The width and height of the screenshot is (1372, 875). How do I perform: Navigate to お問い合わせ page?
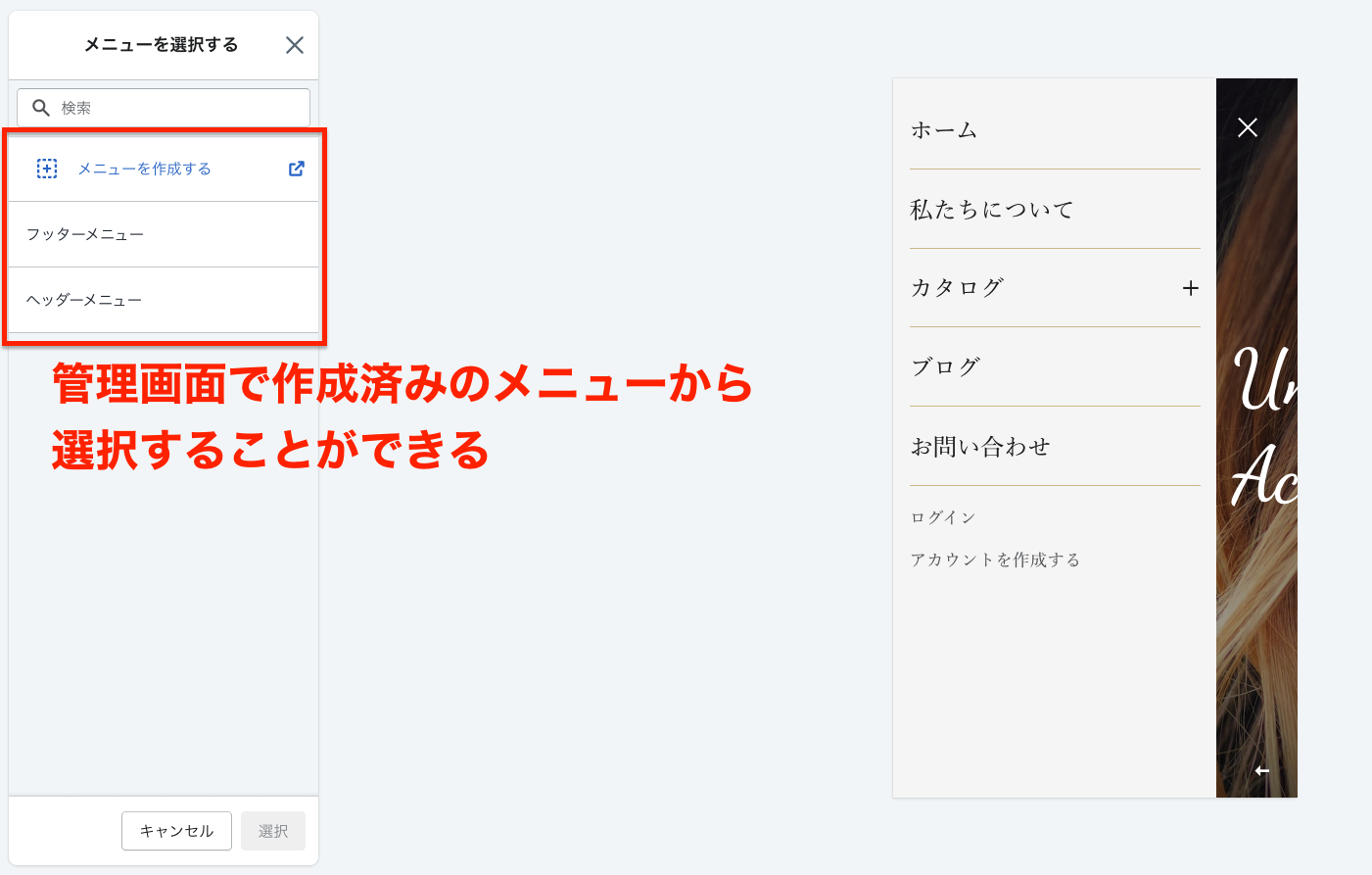(x=980, y=447)
